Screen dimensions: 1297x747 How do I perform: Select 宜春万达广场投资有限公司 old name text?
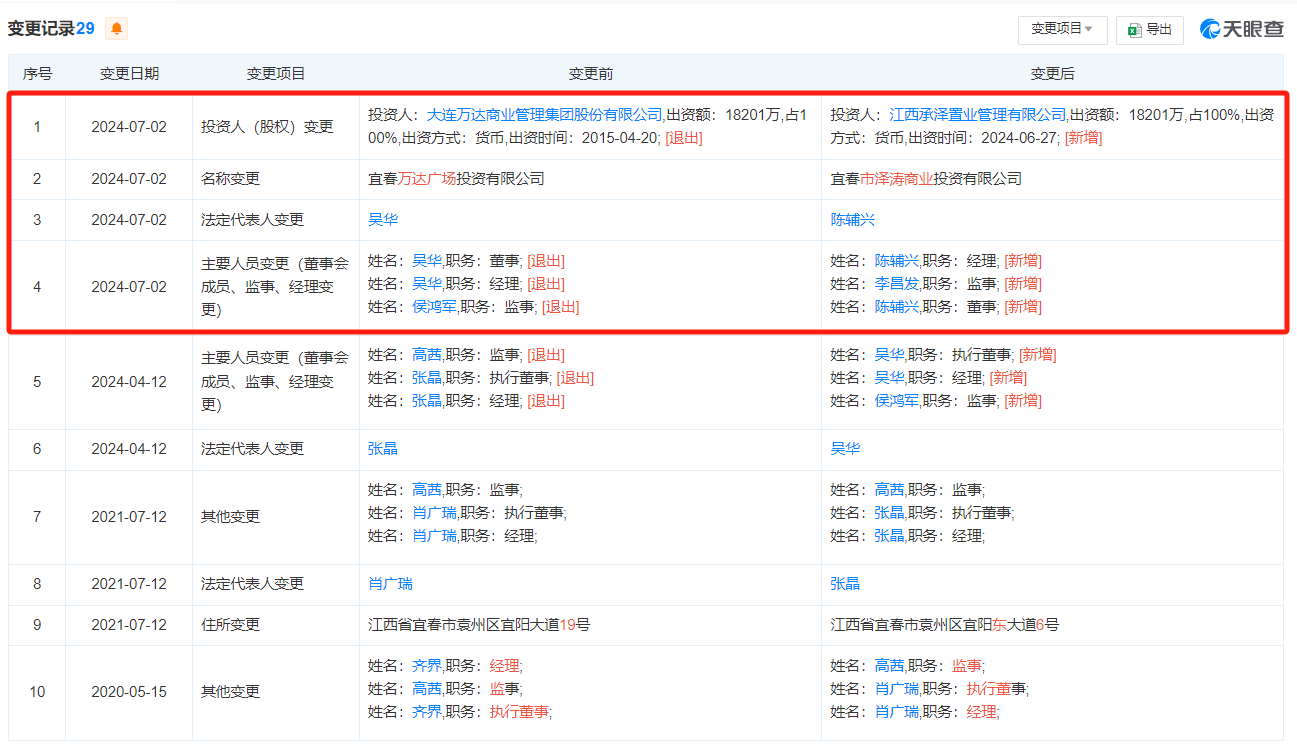[x=456, y=179]
